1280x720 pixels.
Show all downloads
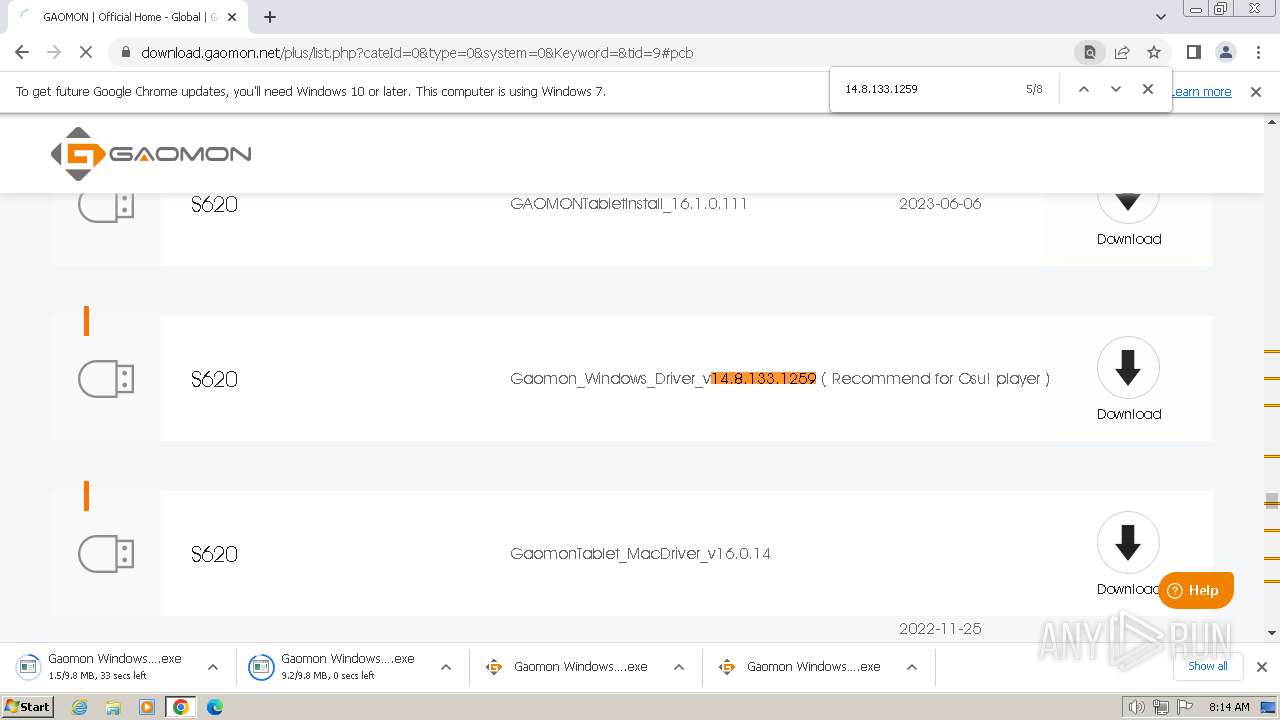1207,666
